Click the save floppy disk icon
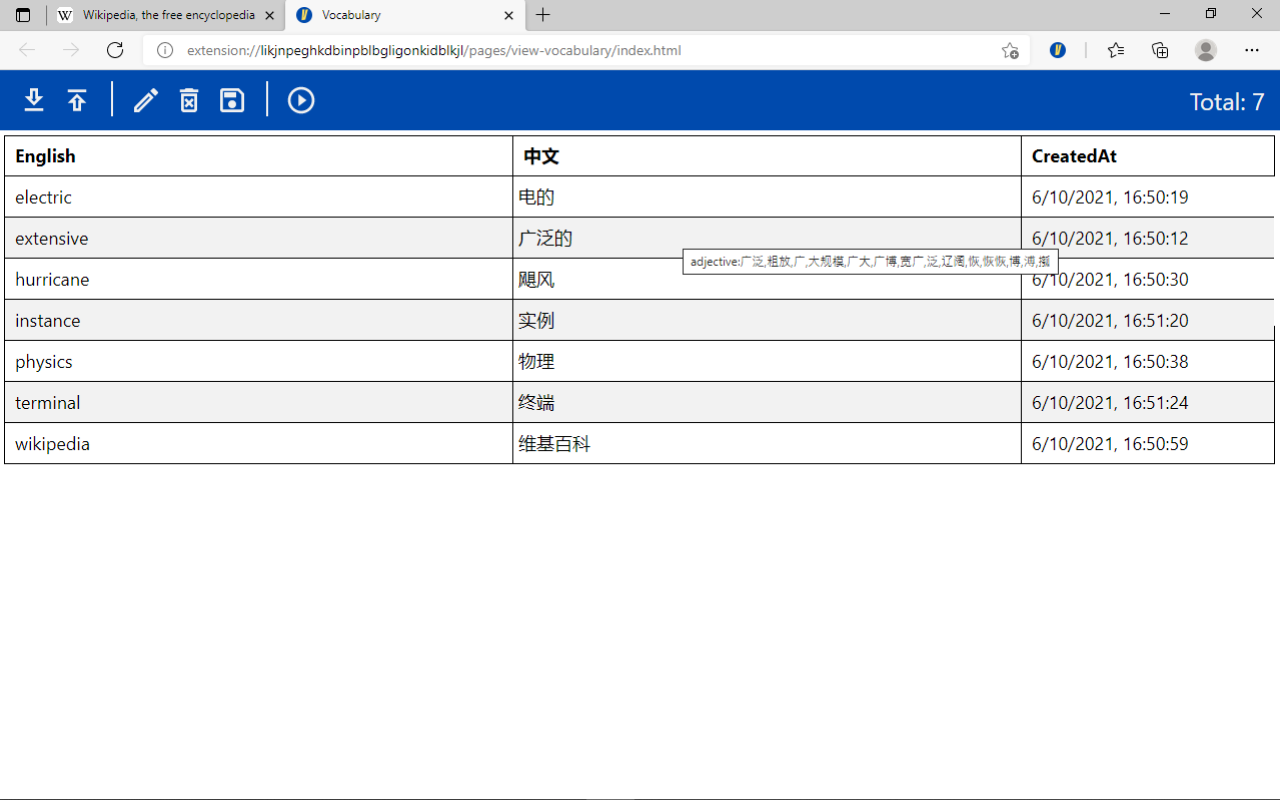 (x=232, y=100)
